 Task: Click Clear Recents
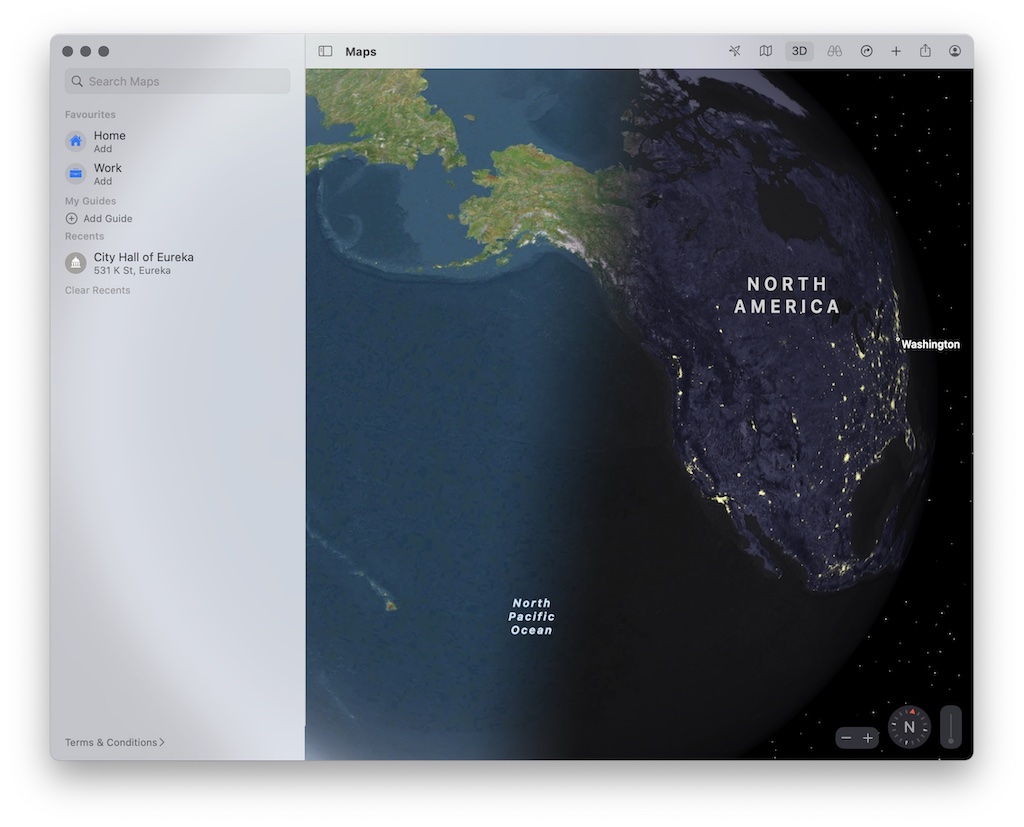click(x=98, y=290)
